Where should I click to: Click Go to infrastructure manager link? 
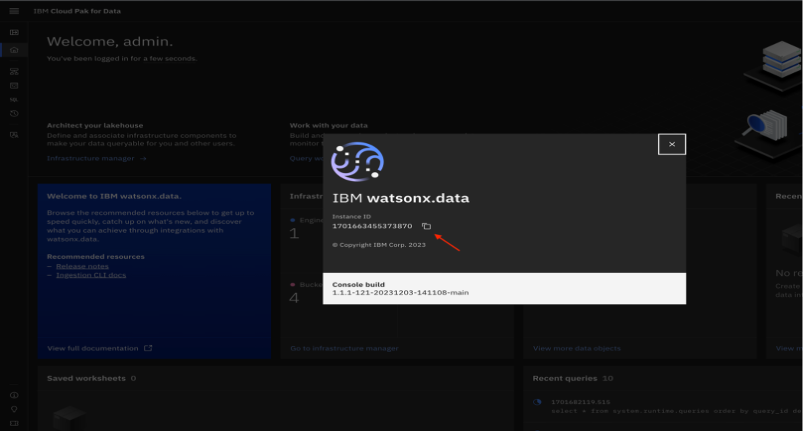coord(343,348)
